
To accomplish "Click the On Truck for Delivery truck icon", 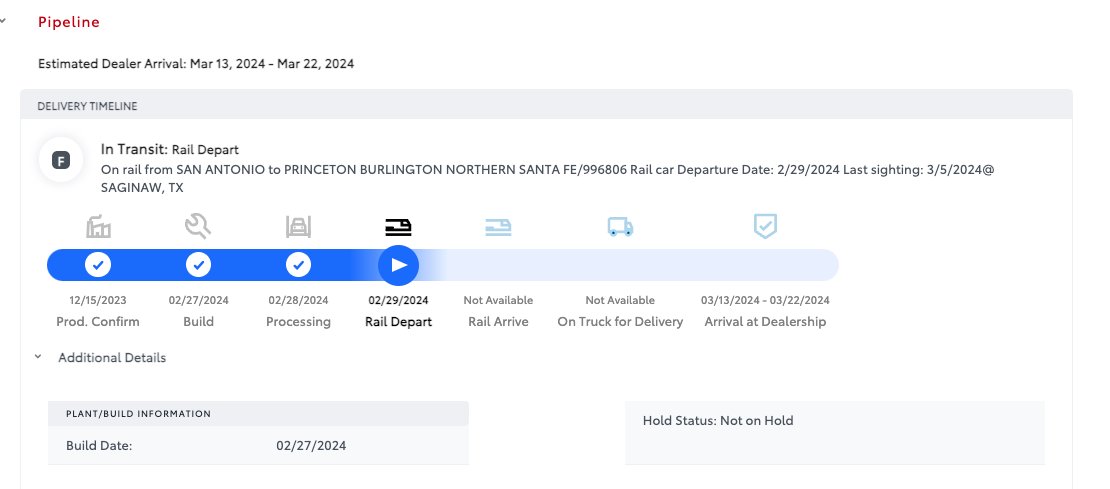I will click(x=620, y=226).
